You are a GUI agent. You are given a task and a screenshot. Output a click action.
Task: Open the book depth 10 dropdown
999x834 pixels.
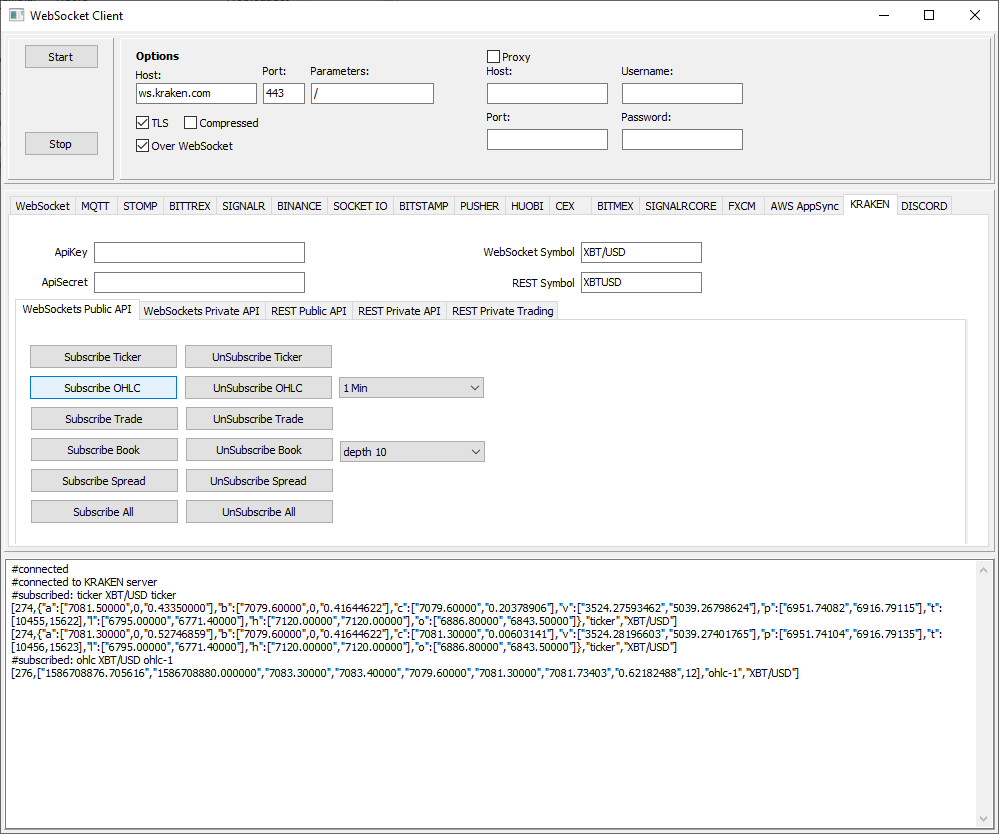coord(412,452)
